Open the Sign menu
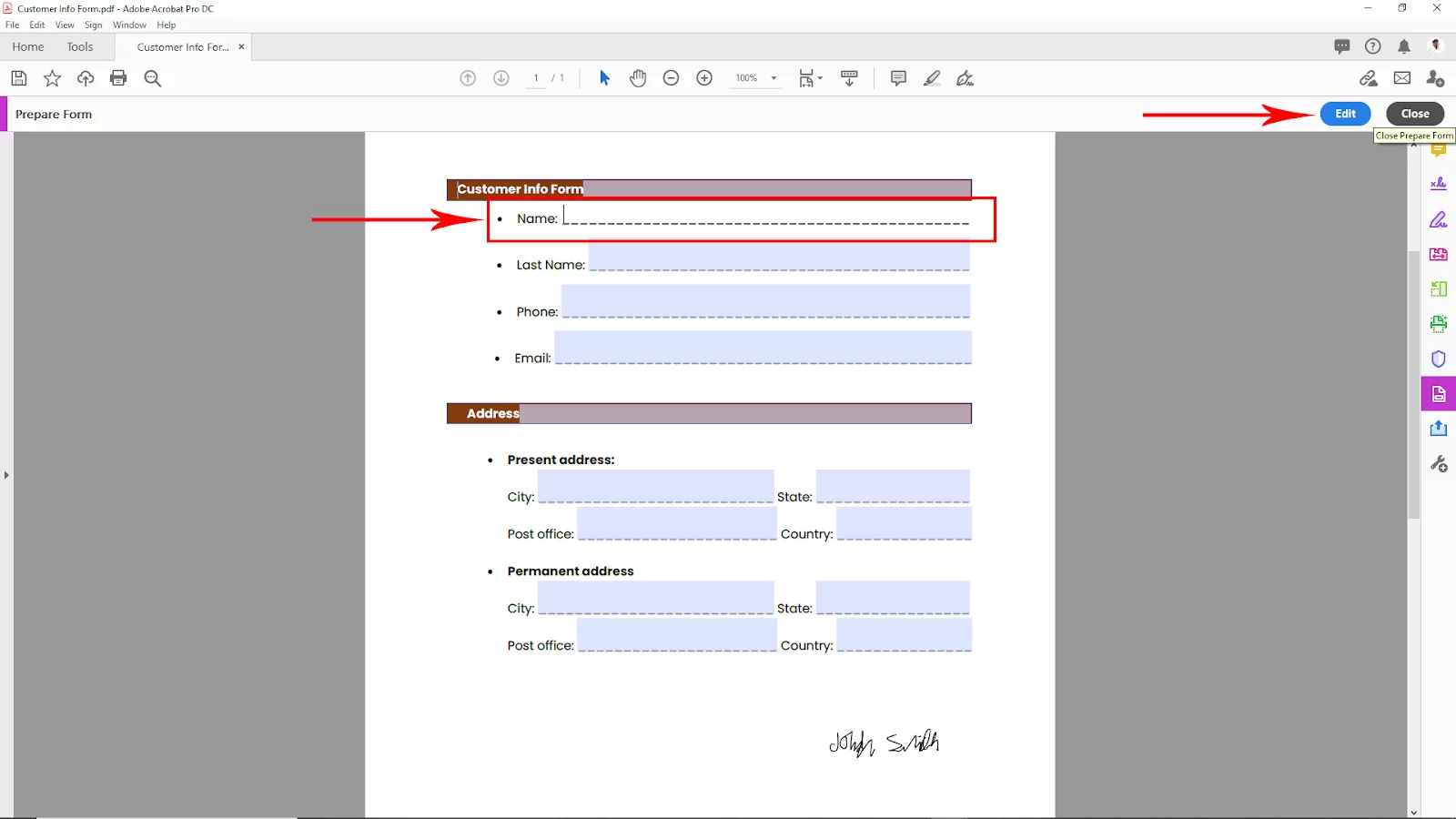 (94, 25)
